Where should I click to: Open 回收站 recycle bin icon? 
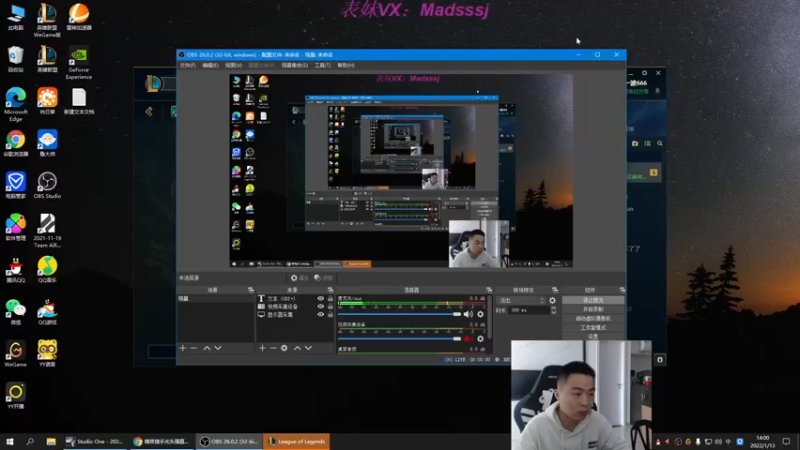(x=15, y=59)
